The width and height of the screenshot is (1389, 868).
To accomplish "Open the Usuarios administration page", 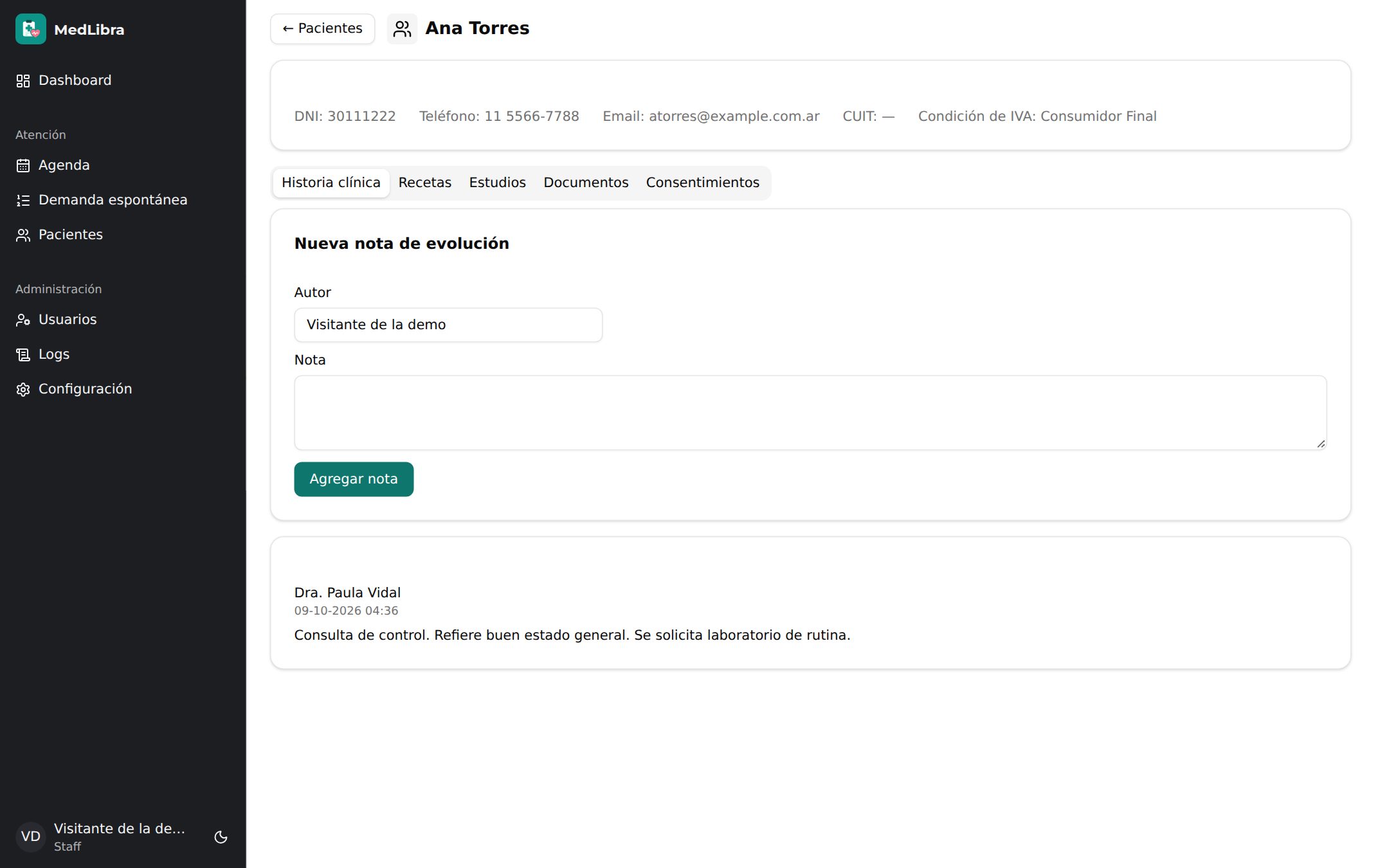I will click(x=122, y=320).
